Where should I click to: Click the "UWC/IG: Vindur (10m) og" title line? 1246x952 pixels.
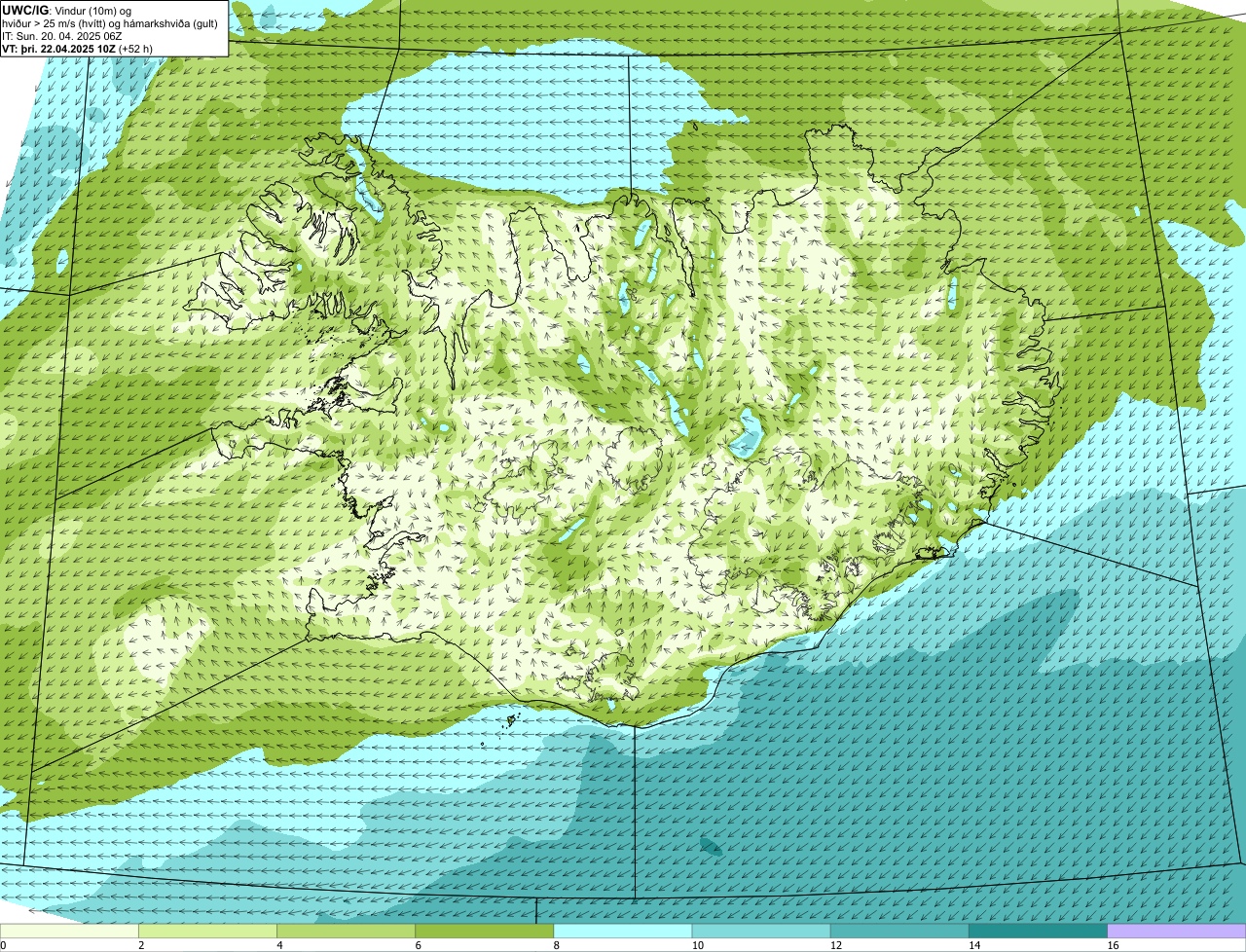point(67,10)
